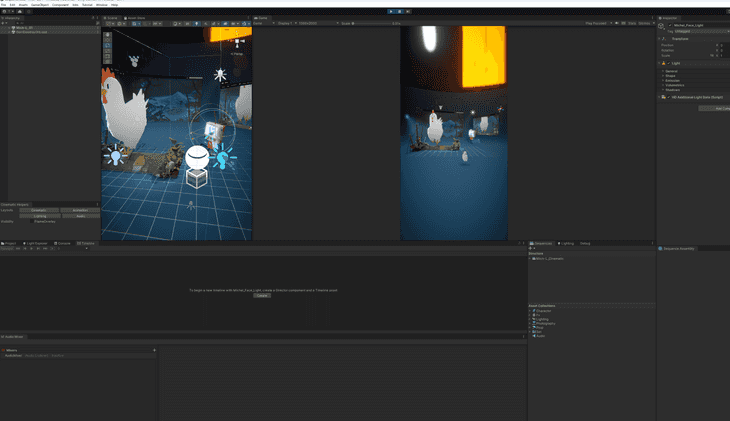Click the Pause button in the toolbar
730x421 pixels.
point(399,11)
